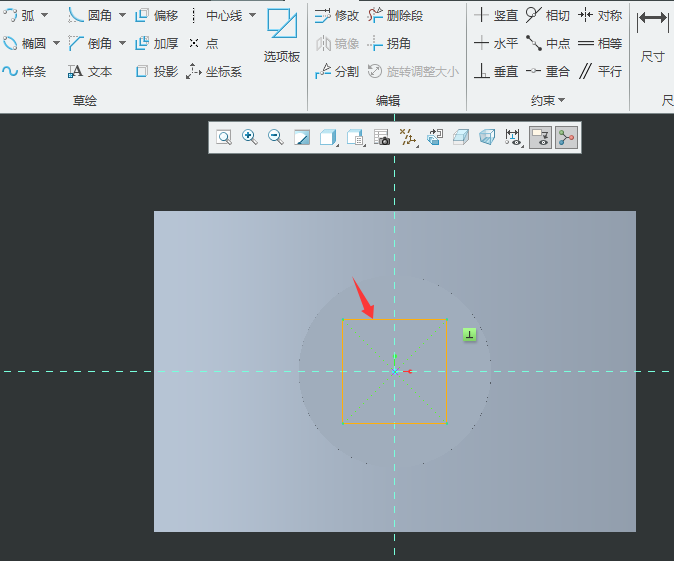Open the 选项板 (palette) button

point(282,36)
